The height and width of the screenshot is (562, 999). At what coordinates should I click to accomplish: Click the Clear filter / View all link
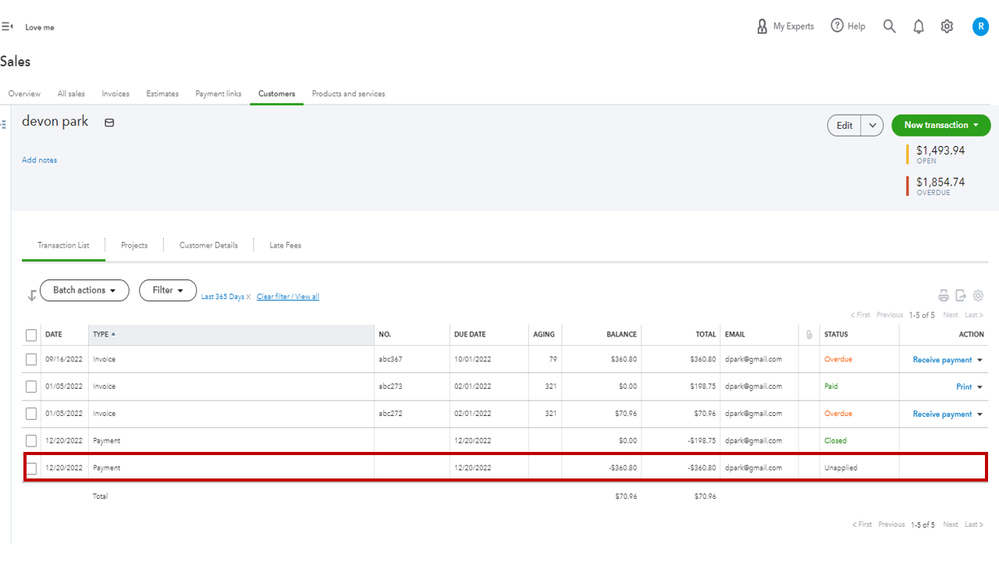[288, 297]
